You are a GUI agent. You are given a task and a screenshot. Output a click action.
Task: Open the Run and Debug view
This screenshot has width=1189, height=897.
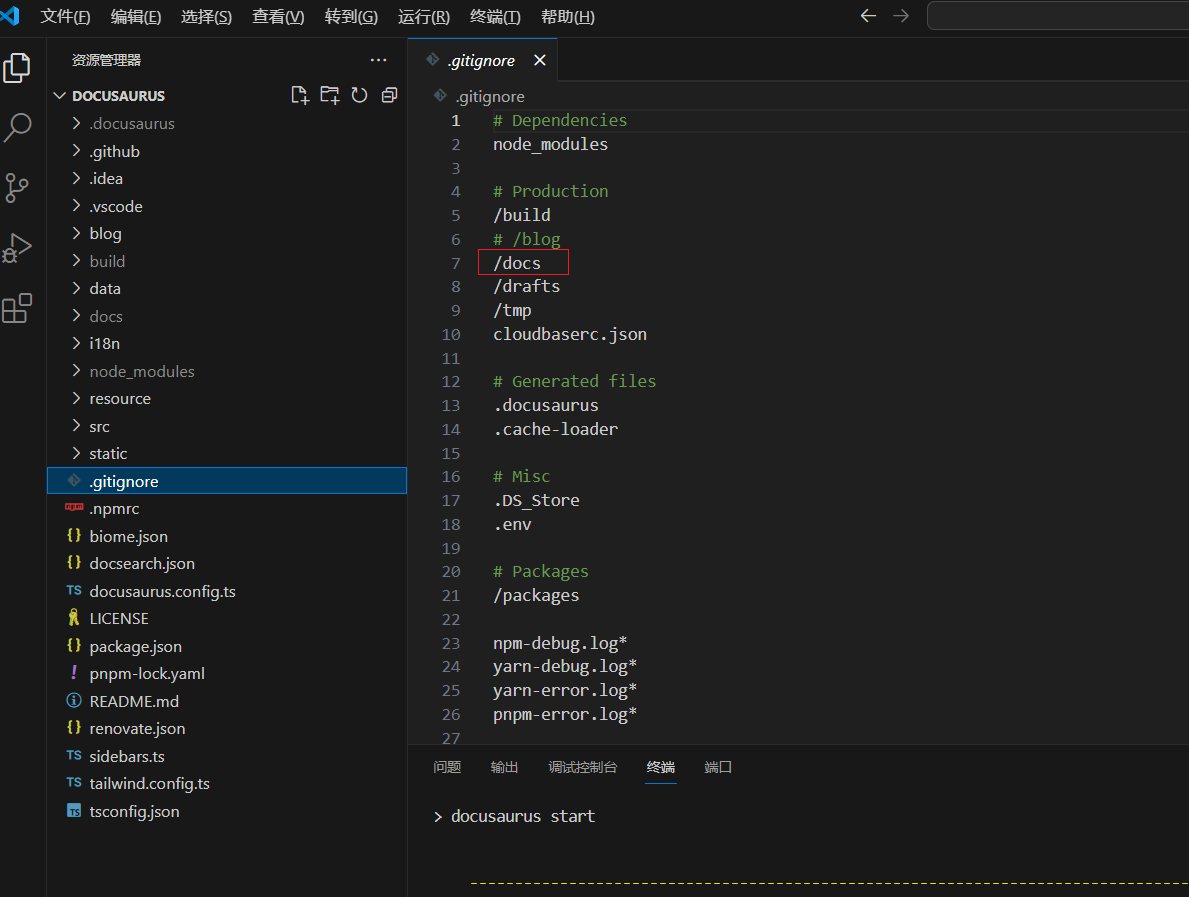coord(17,248)
